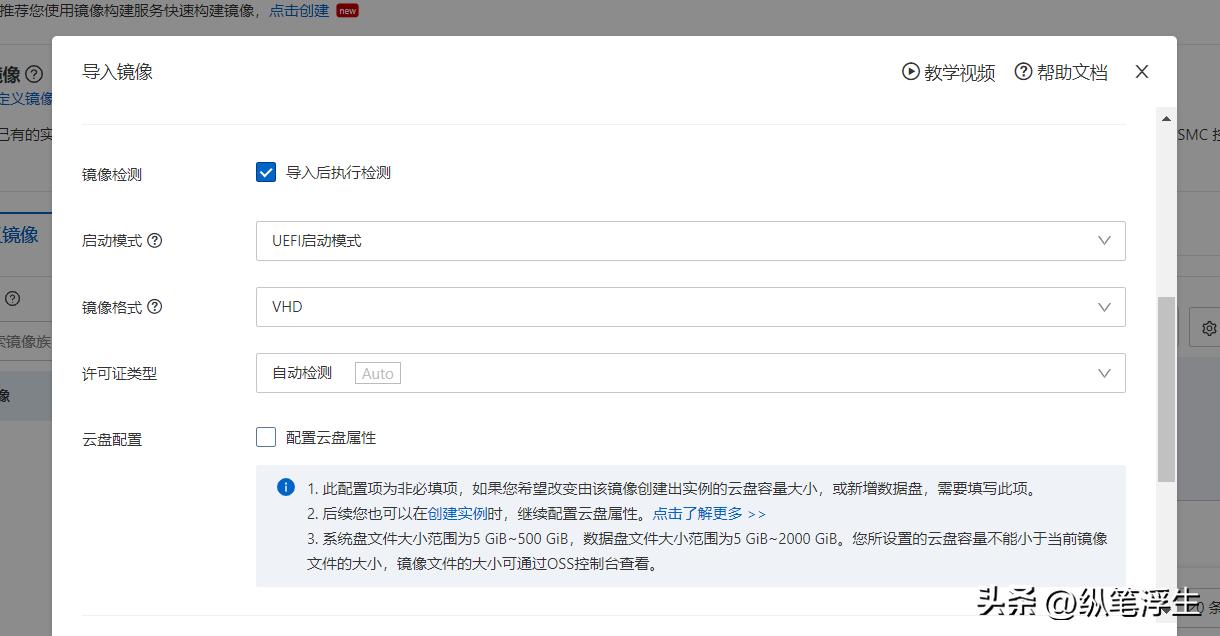Select the 镜像 tab on the left
Viewport: 1220px width, 636px height.
[x=18, y=234]
